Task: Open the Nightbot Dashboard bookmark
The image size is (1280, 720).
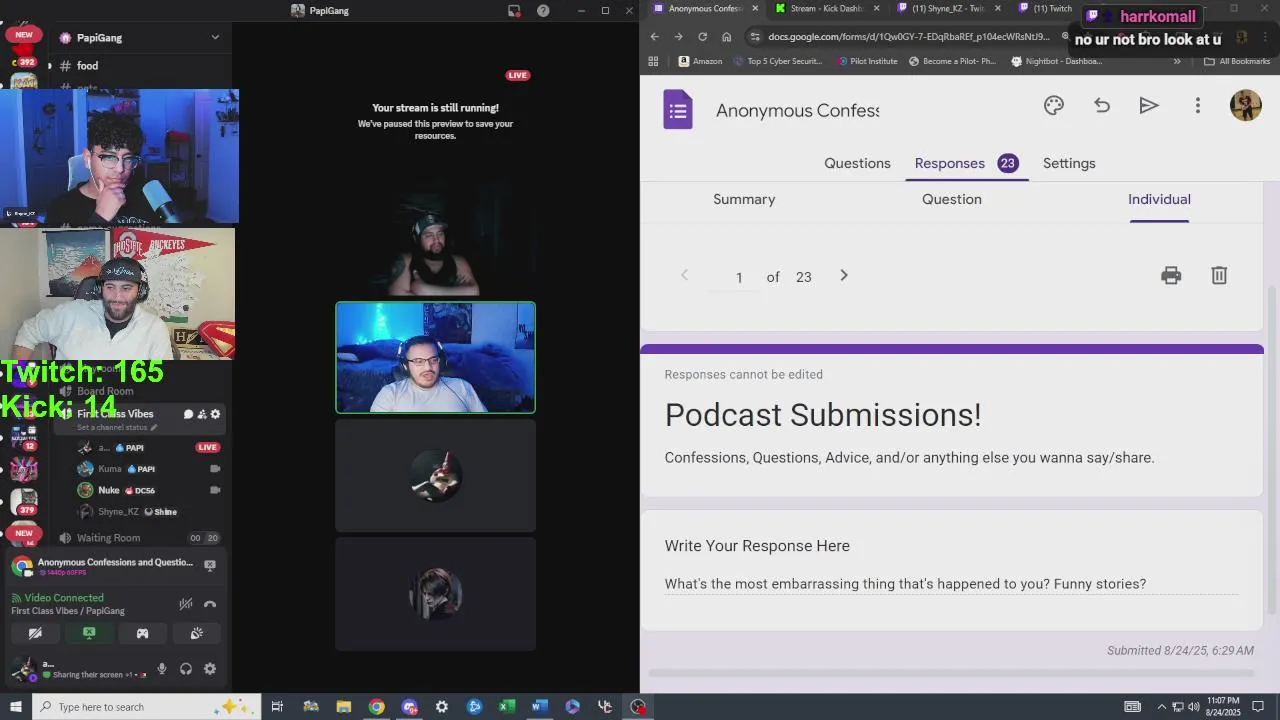Action: pos(1056,61)
